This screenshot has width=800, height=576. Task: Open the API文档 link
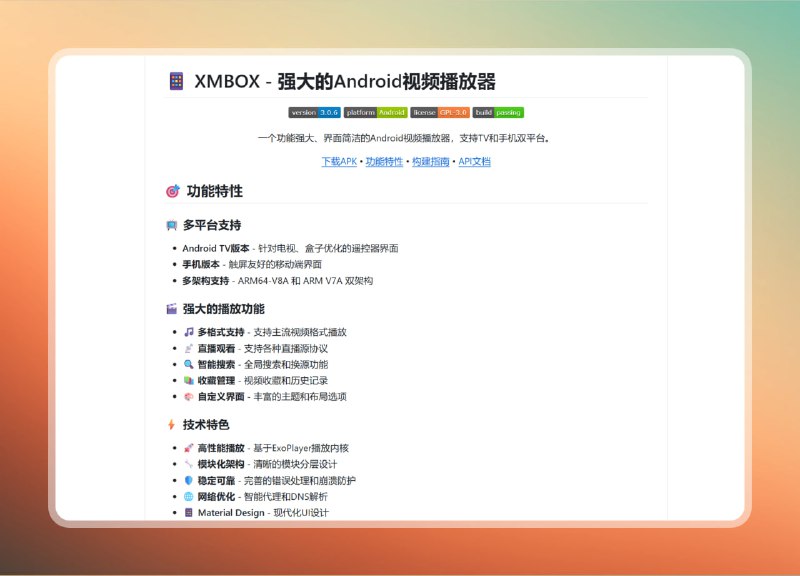tap(476, 160)
